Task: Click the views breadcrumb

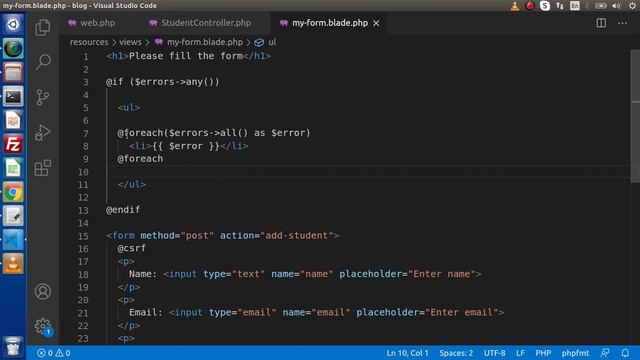Action: pyautogui.click(x=130, y=42)
